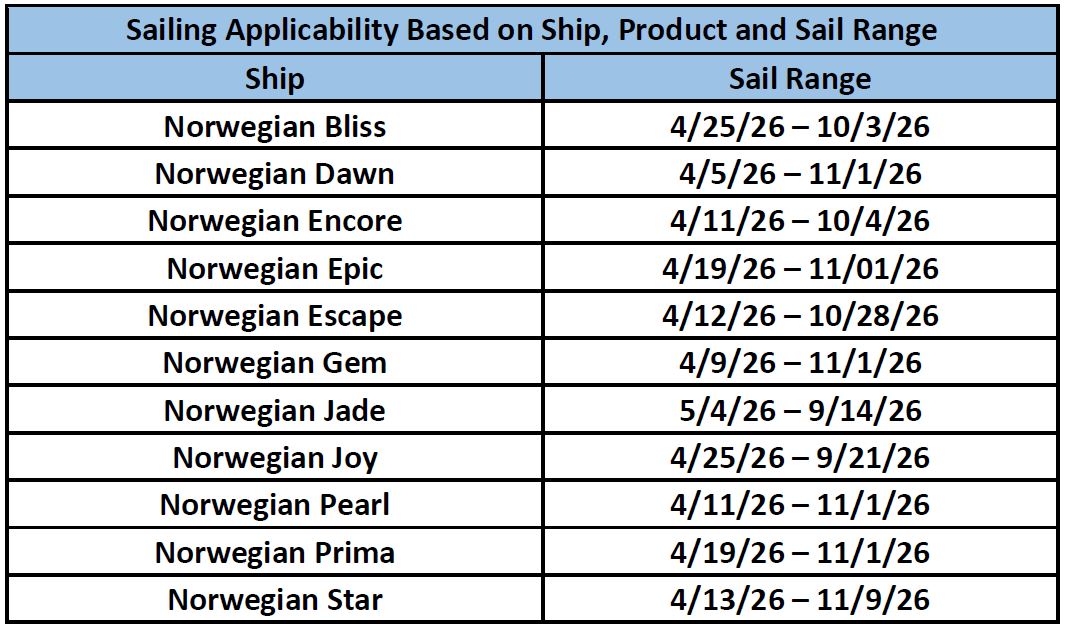Click on Norwegian Pearl
Image resolution: width=1066 pixels, height=628 pixels.
(274, 505)
